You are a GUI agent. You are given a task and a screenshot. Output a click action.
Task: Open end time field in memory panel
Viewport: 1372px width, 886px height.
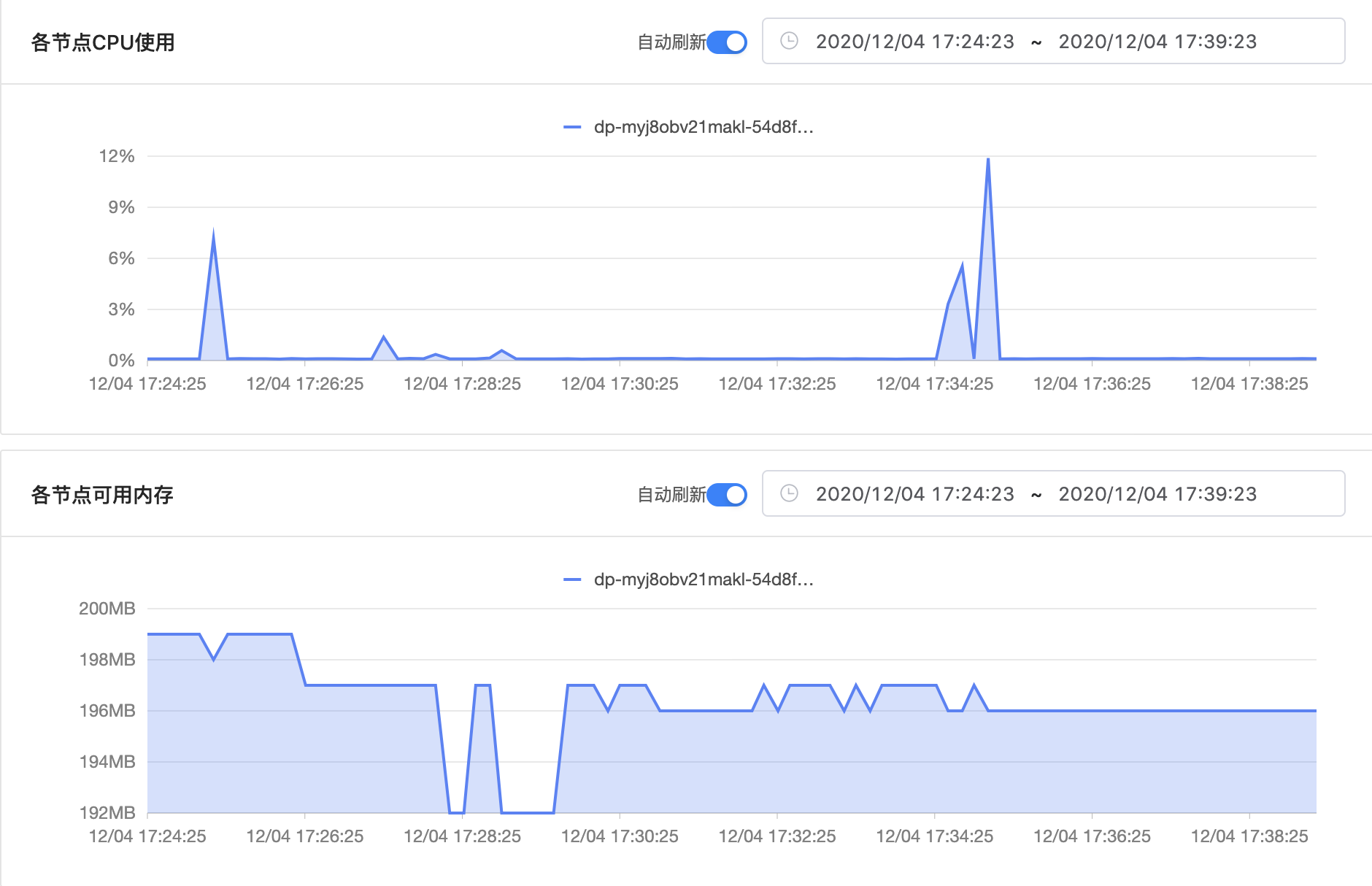point(1157,494)
